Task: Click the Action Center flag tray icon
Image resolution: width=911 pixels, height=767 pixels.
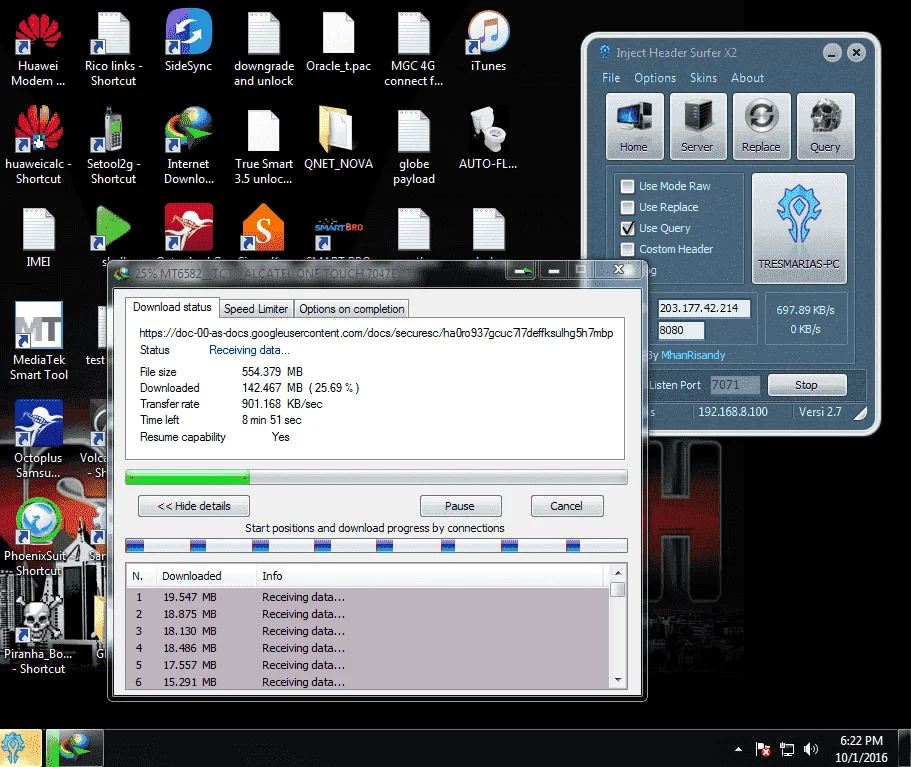Action: 763,749
